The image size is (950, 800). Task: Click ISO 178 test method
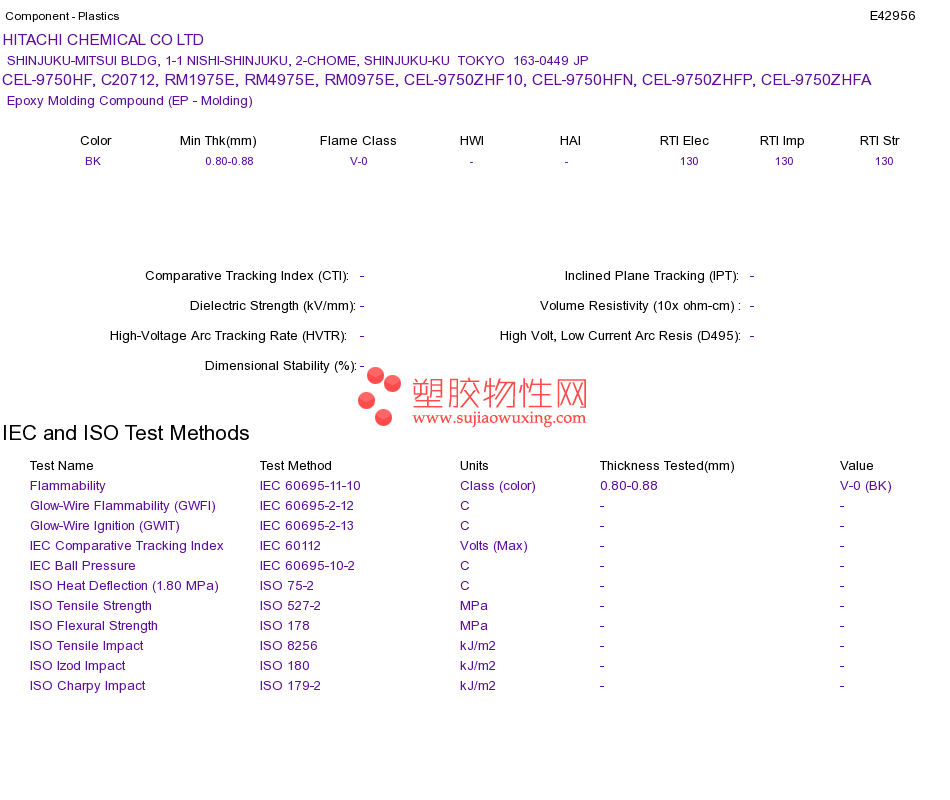(284, 626)
